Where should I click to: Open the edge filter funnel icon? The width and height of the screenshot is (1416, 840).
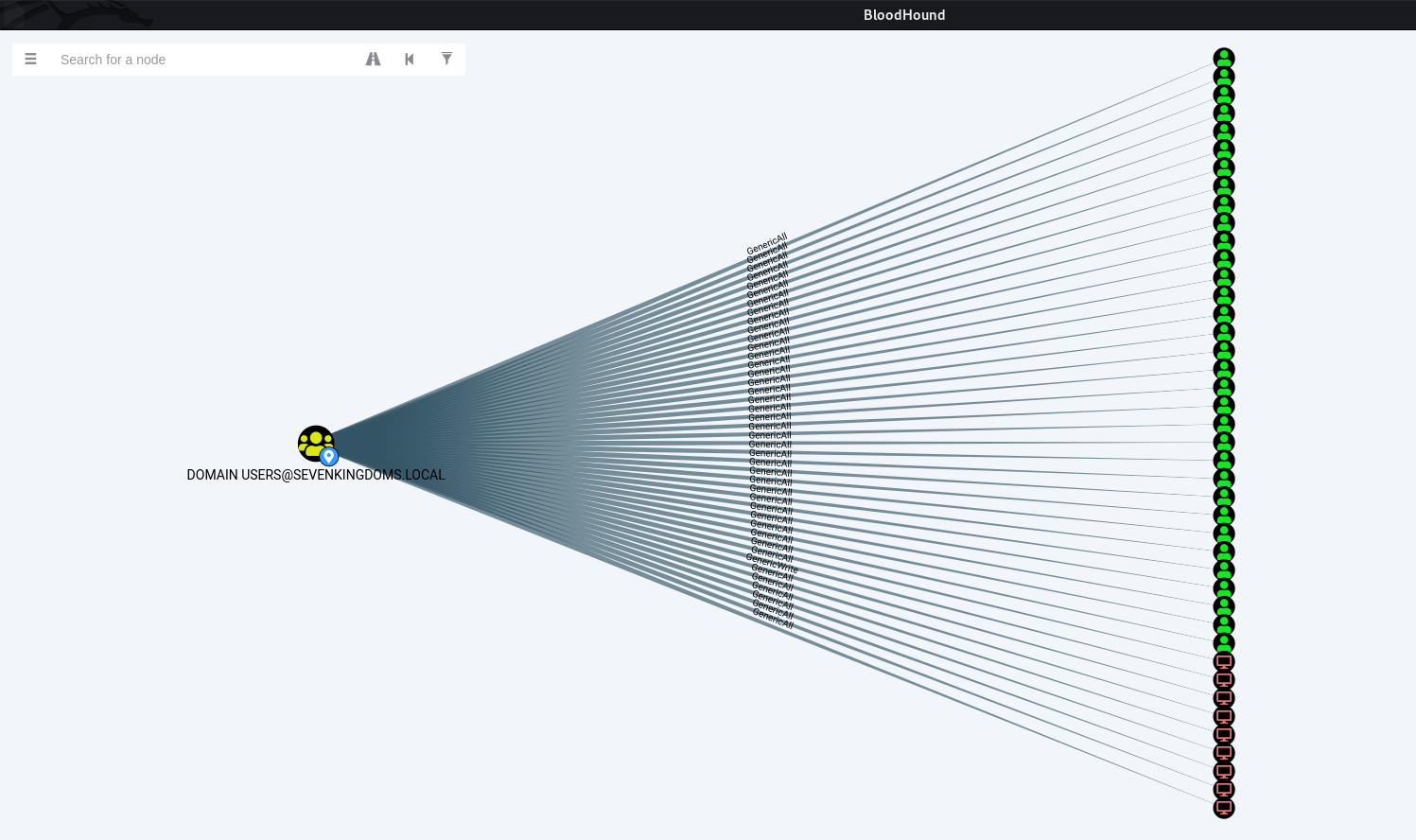click(x=446, y=59)
